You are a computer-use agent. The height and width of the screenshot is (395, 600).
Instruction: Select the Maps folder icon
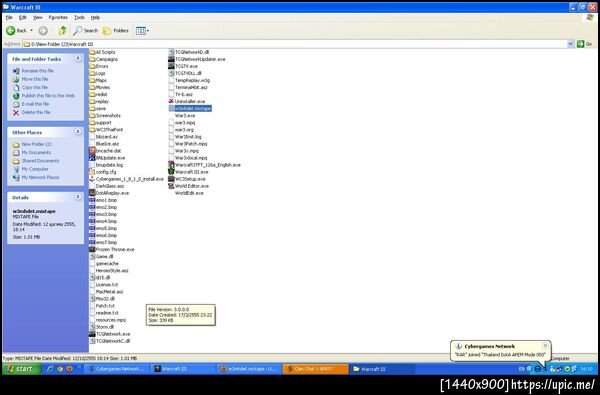[x=92, y=80]
